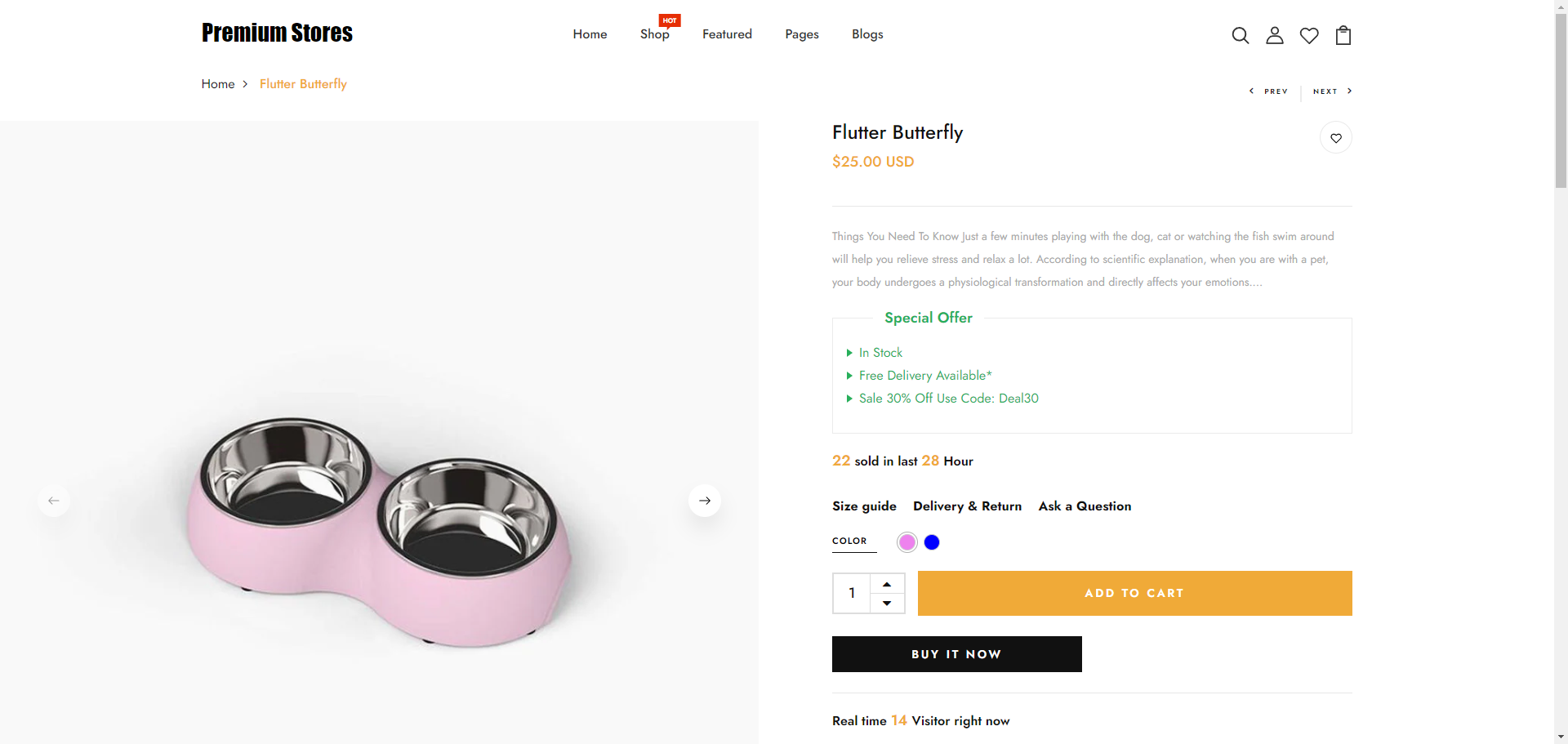Open the Pages menu
The image size is (1568, 744).
point(801,34)
